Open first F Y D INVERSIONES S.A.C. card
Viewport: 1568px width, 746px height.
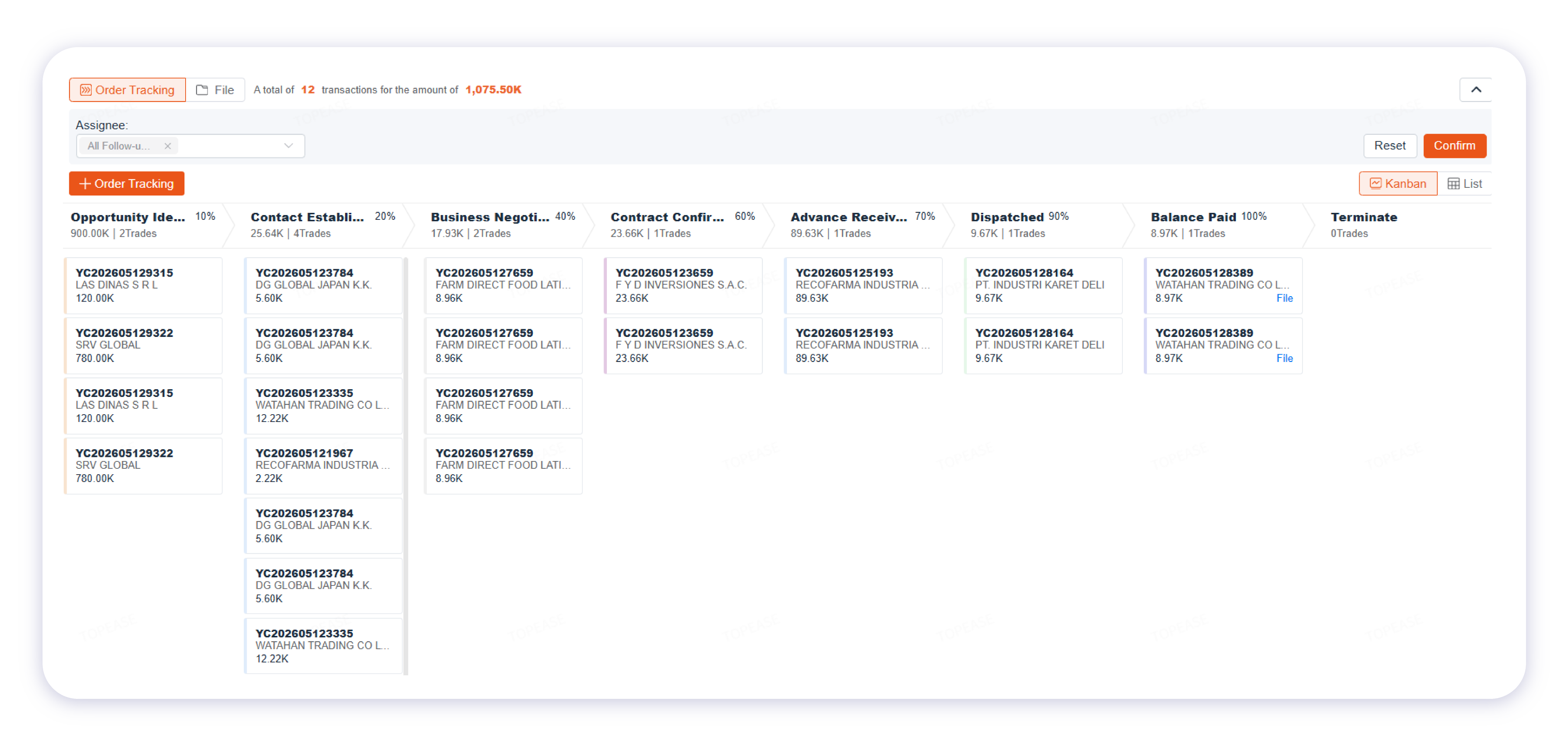tap(683, 285)
